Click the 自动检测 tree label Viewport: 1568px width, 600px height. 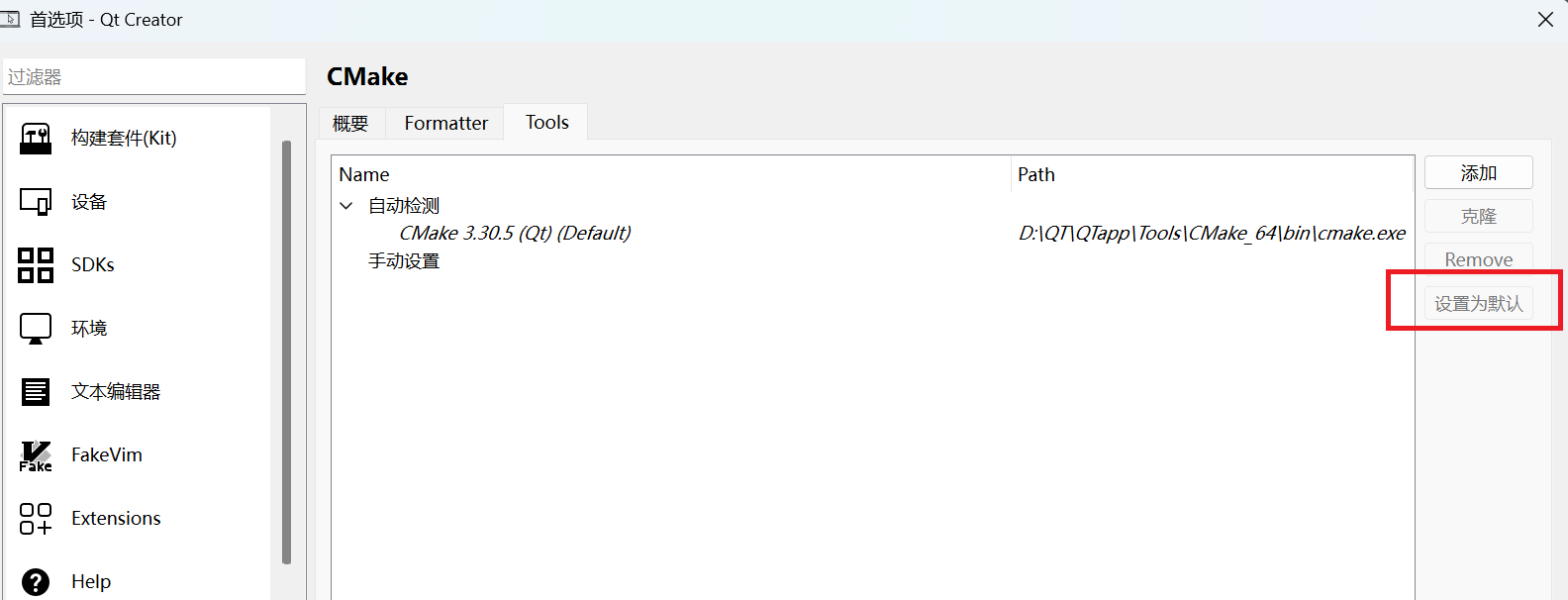404,206
